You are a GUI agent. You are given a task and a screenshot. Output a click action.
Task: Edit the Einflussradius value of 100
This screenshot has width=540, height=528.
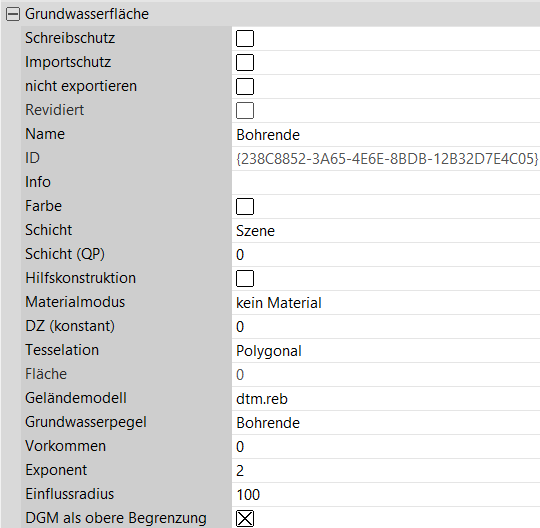(386, 494)
